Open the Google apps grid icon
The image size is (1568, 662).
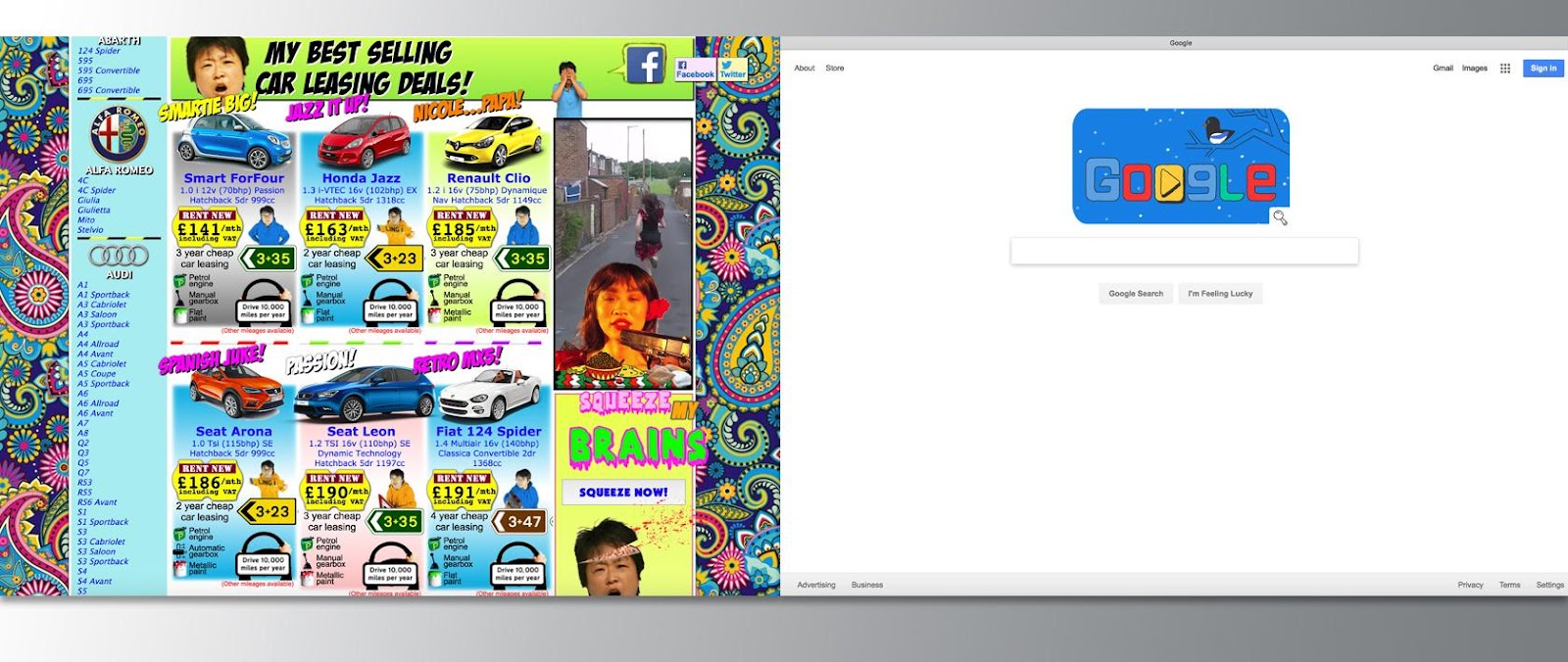[1505, 69]
